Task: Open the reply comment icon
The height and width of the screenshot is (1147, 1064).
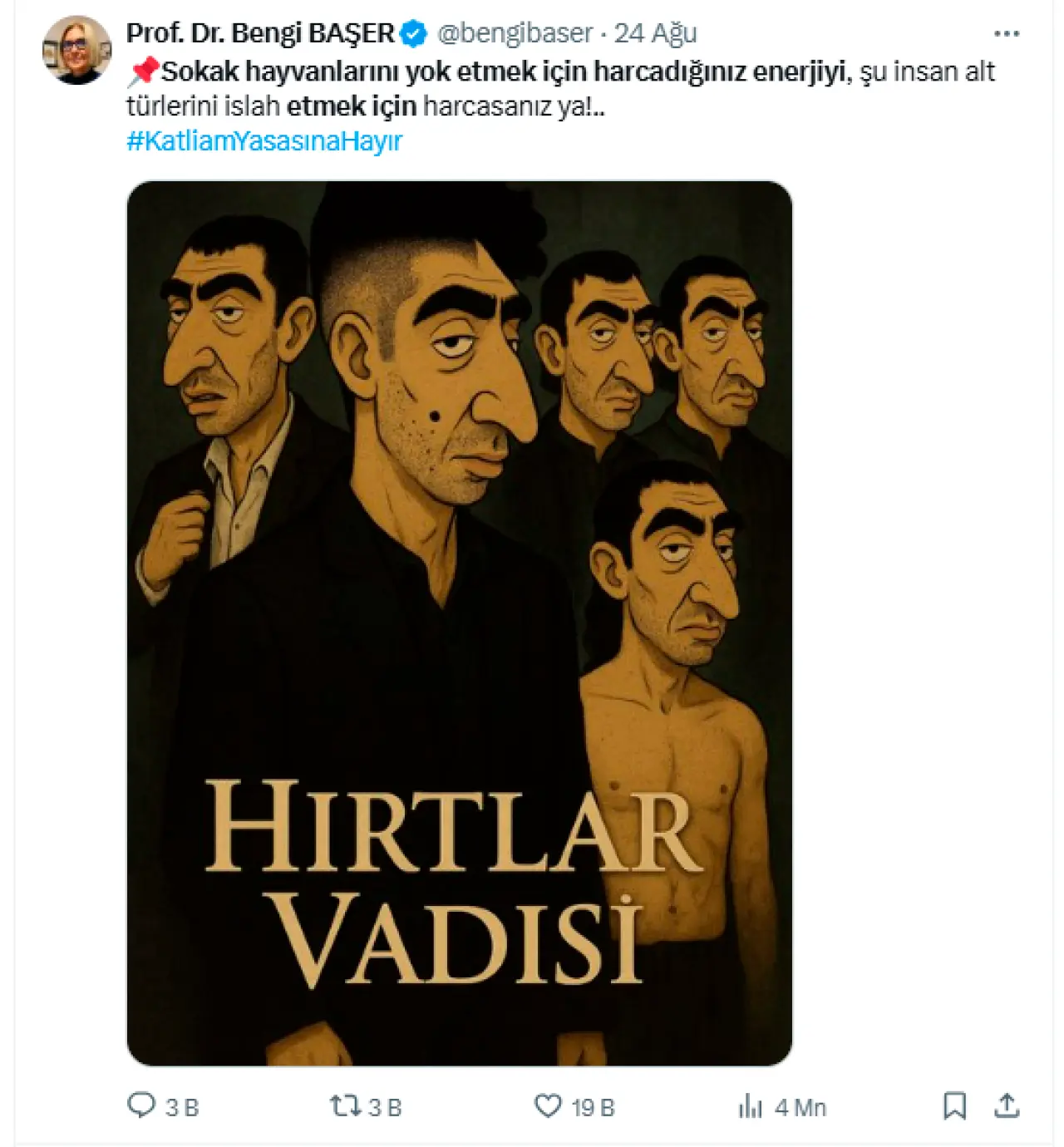Action: [141, 1105]
